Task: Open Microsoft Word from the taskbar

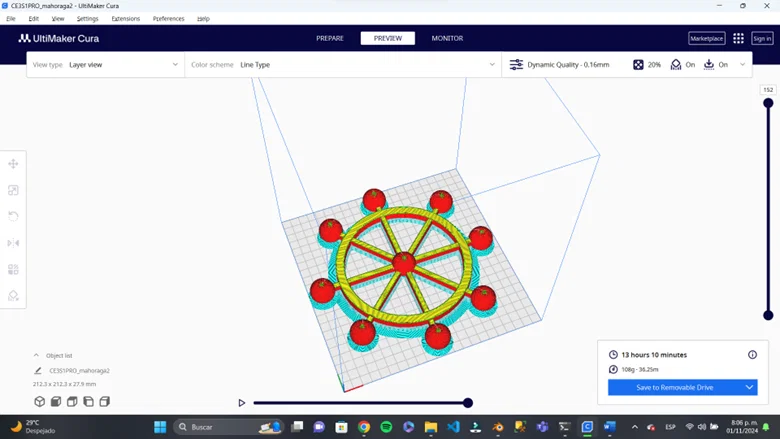Action: pos(609,427)
